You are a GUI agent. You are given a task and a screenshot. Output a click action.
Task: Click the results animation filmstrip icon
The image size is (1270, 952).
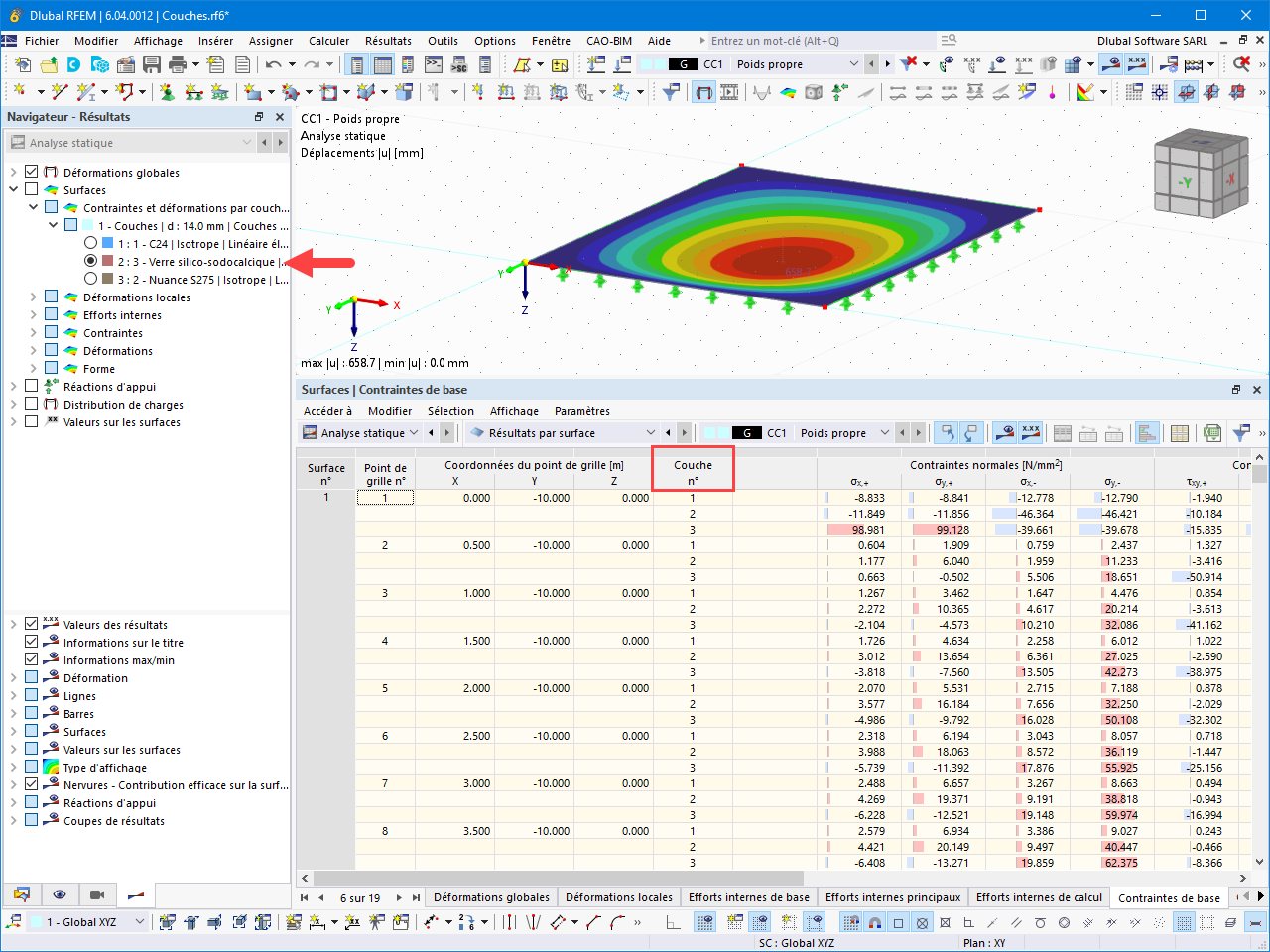point(729,92)
